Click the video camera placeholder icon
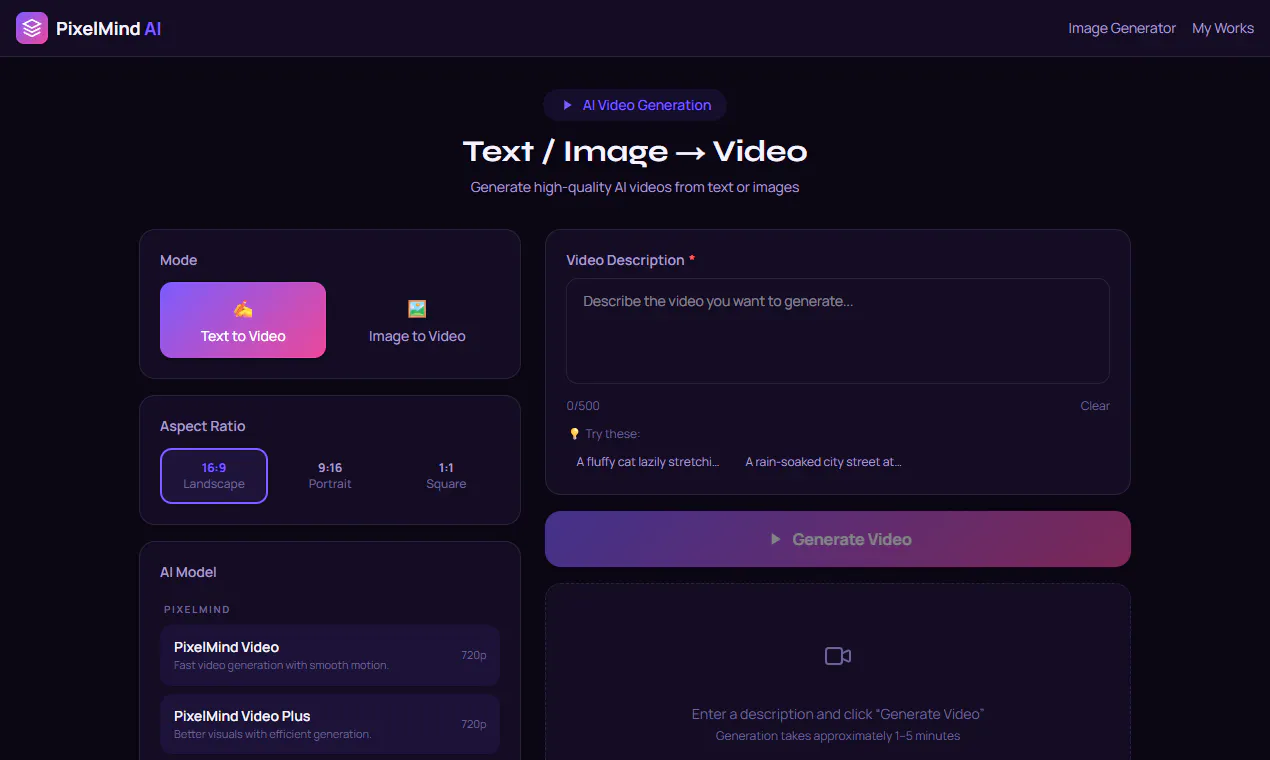The width and height of the screenshot is (1270, 760). point(838,656)
